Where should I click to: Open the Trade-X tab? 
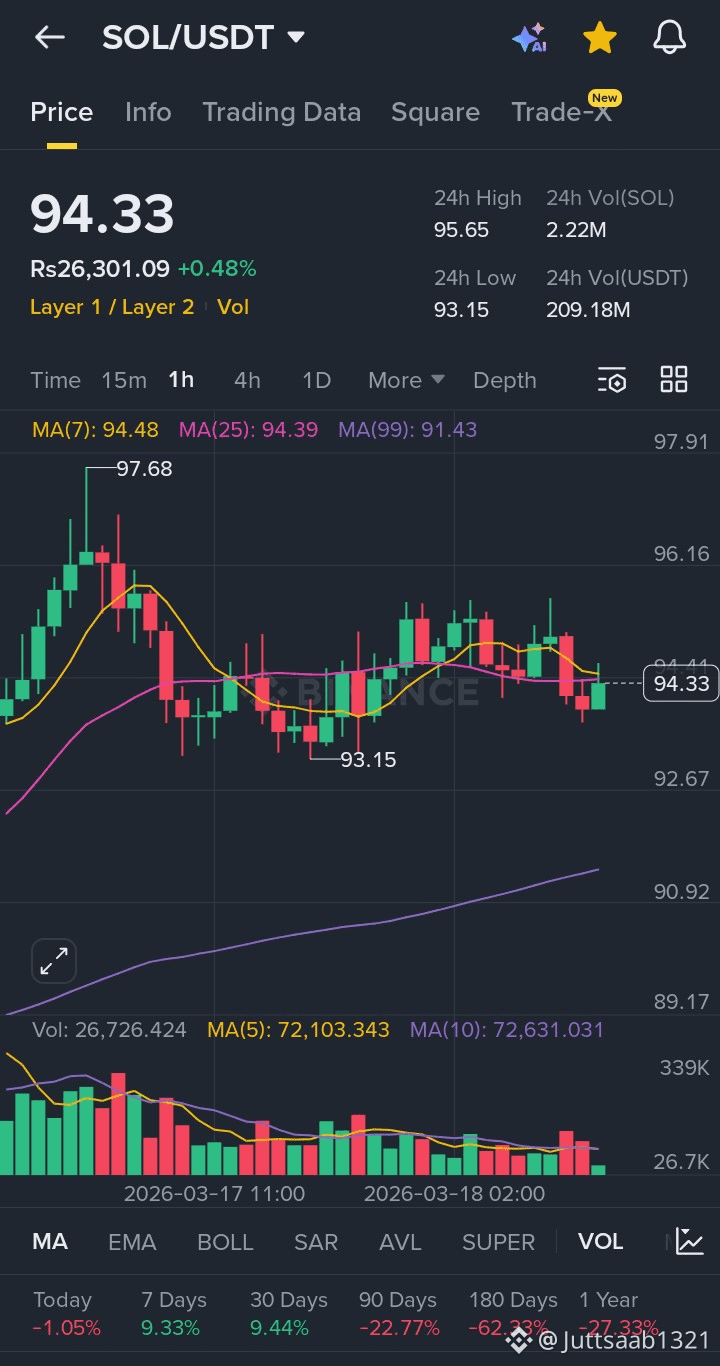pyautogui.click(x=562, y=112)
